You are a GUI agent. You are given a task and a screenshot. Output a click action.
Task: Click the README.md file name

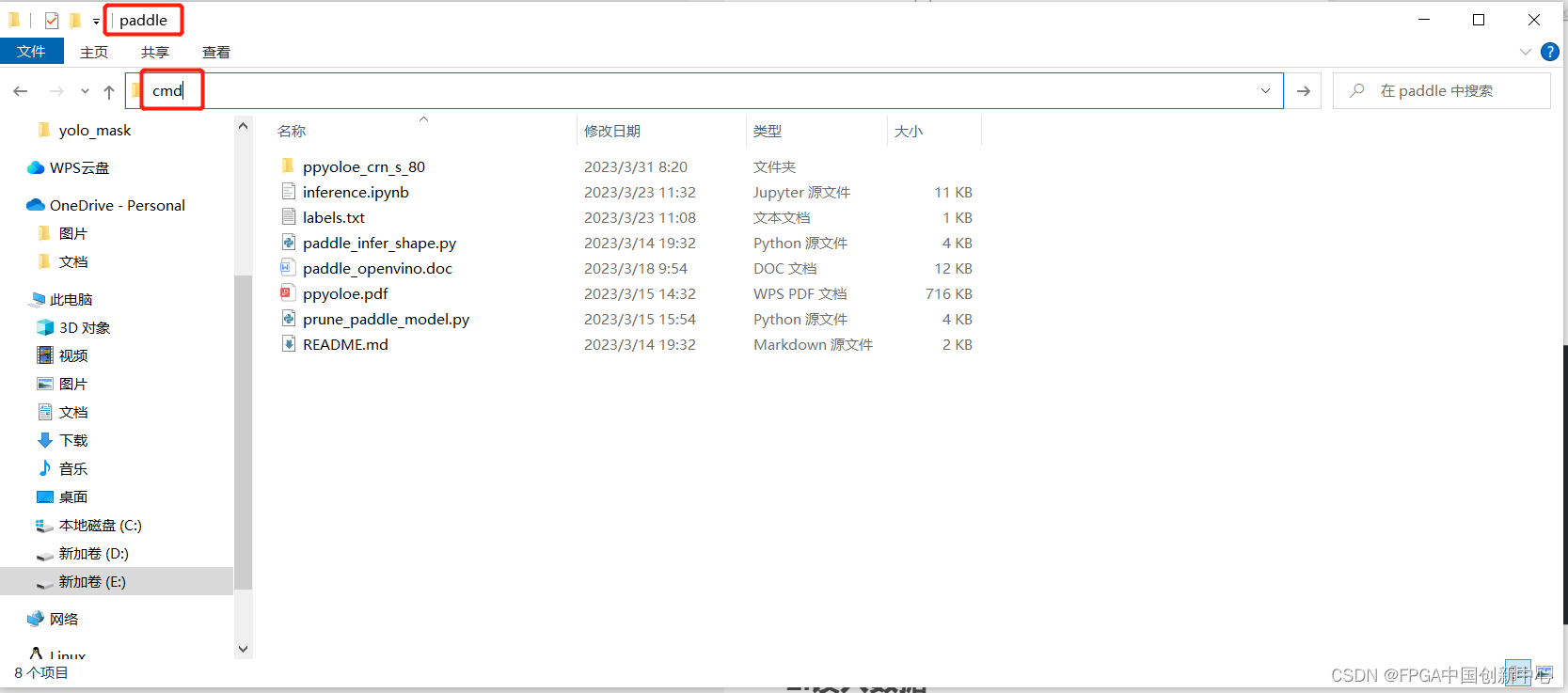click(x=345, y=344)
